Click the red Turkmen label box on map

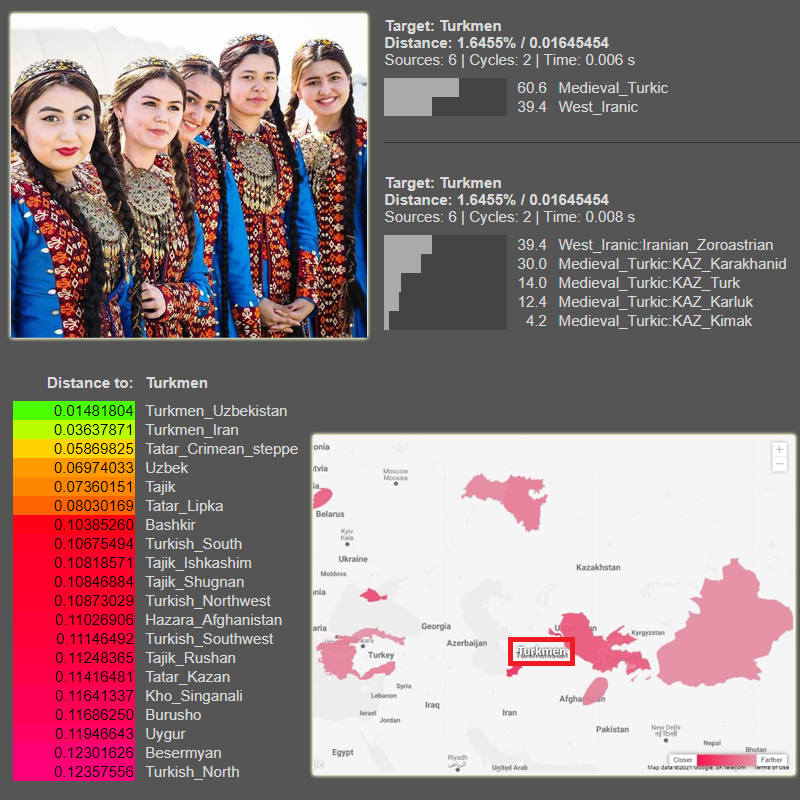(541, 651)
